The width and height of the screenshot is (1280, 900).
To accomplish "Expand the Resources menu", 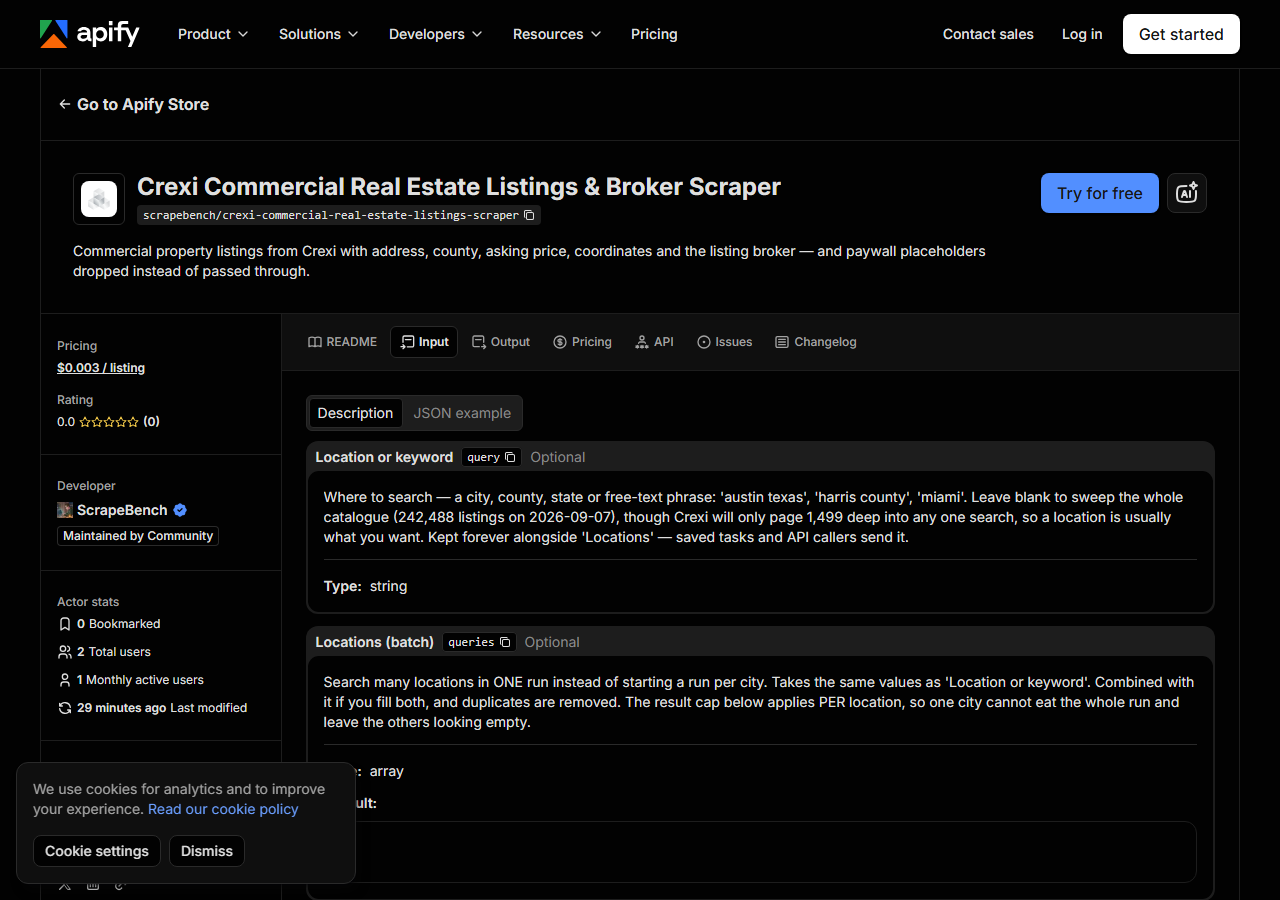I will (557, 34).
